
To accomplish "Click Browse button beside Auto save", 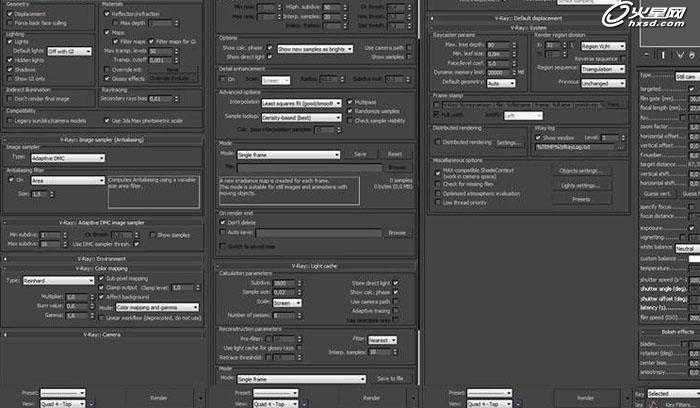I will pos(397,233).
